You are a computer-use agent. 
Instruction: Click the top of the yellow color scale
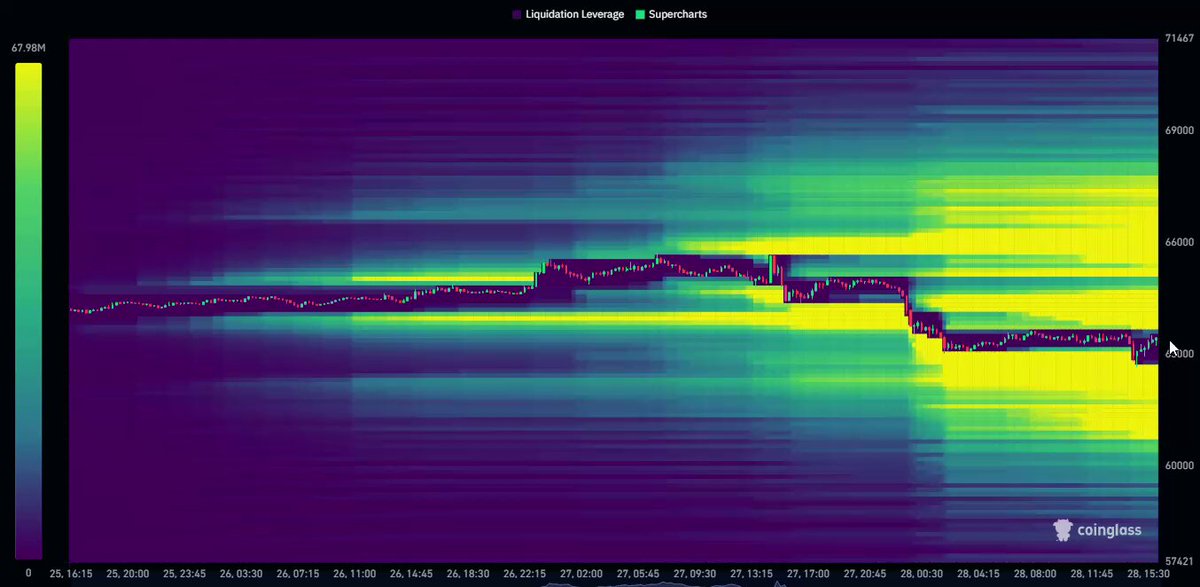coord(28,70)
